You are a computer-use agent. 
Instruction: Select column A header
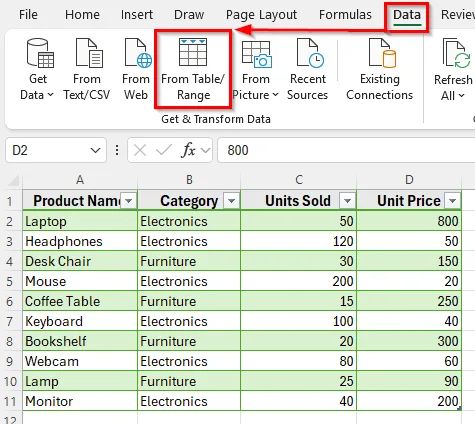coord(80,180)
